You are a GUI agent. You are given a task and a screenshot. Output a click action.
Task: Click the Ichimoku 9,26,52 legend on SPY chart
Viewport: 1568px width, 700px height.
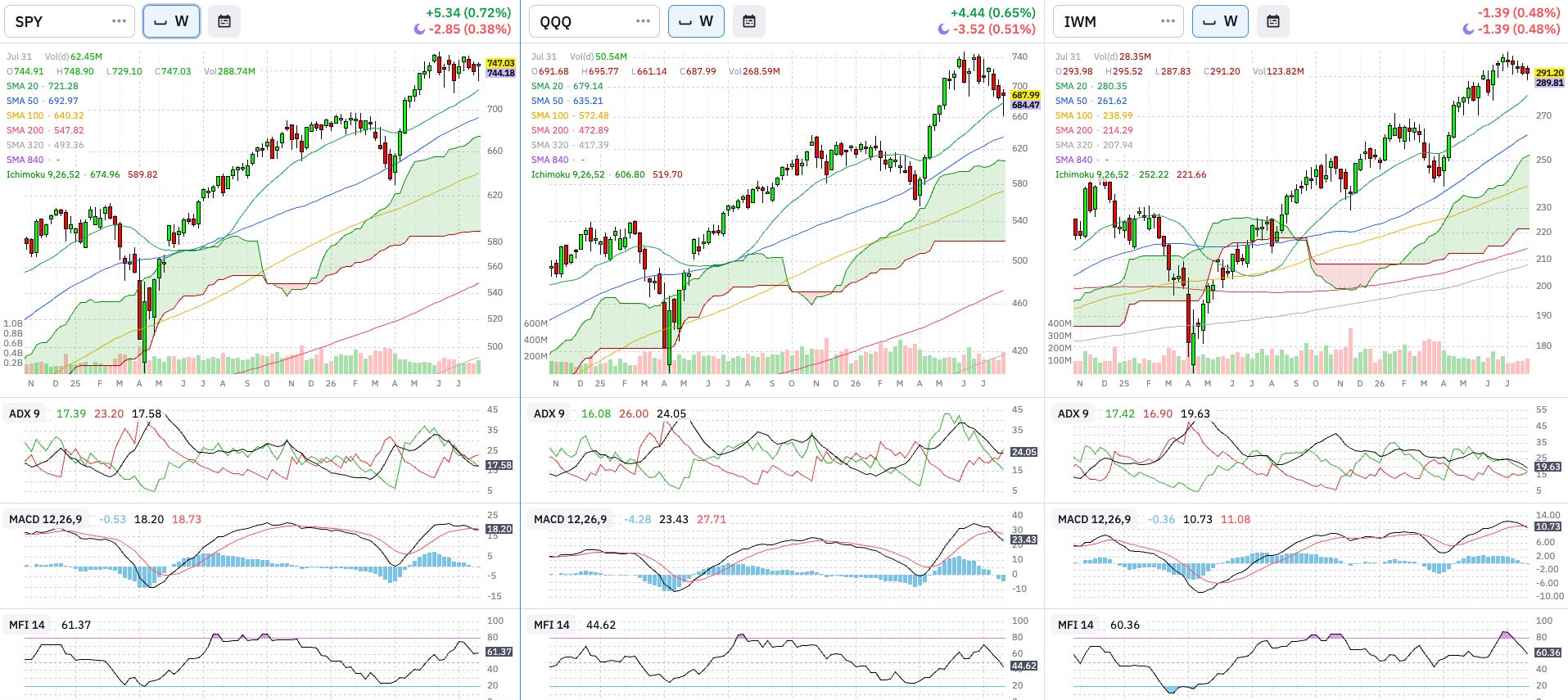pos(82,174)
